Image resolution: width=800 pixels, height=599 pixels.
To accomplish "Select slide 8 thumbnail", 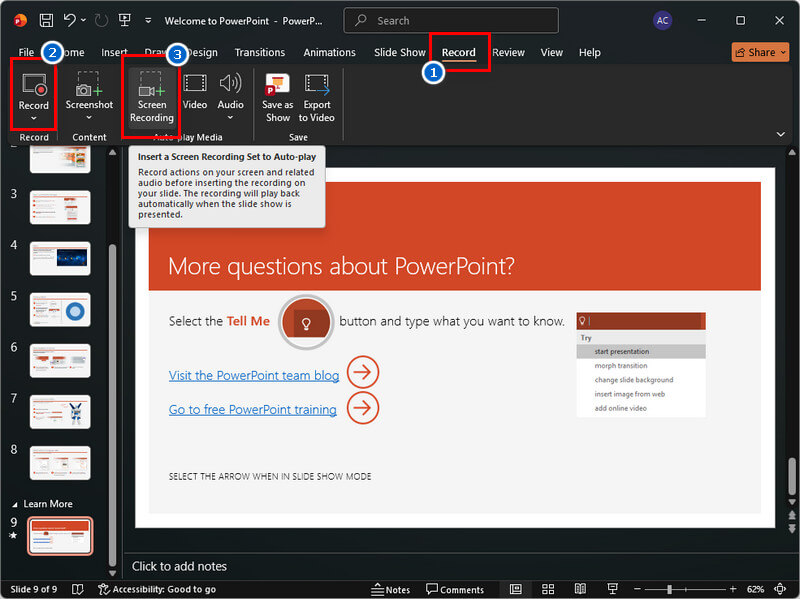I will (60, 463).
